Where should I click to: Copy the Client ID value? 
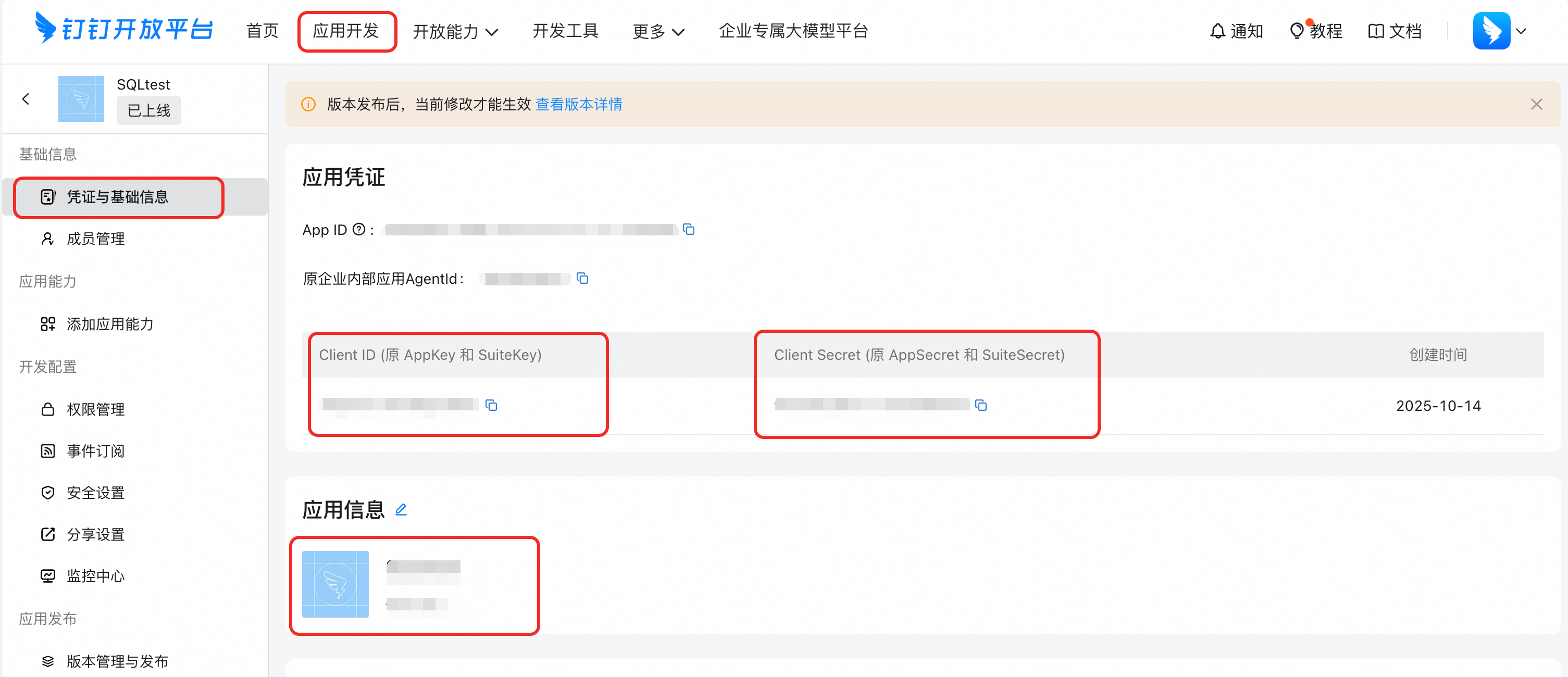pos(491,405)
